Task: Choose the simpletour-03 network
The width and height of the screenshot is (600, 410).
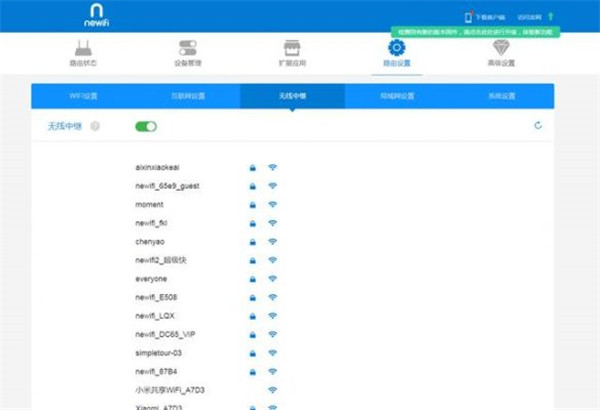Action: pos(160,352)
